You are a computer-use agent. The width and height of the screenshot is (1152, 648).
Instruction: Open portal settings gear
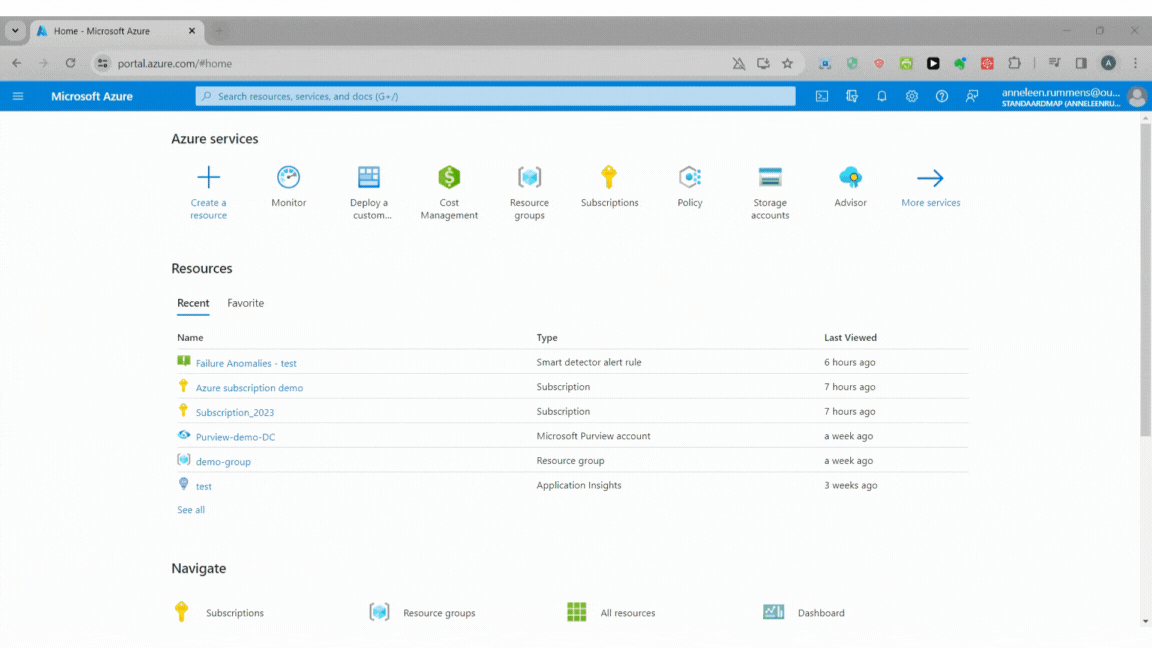coord(912,96)
